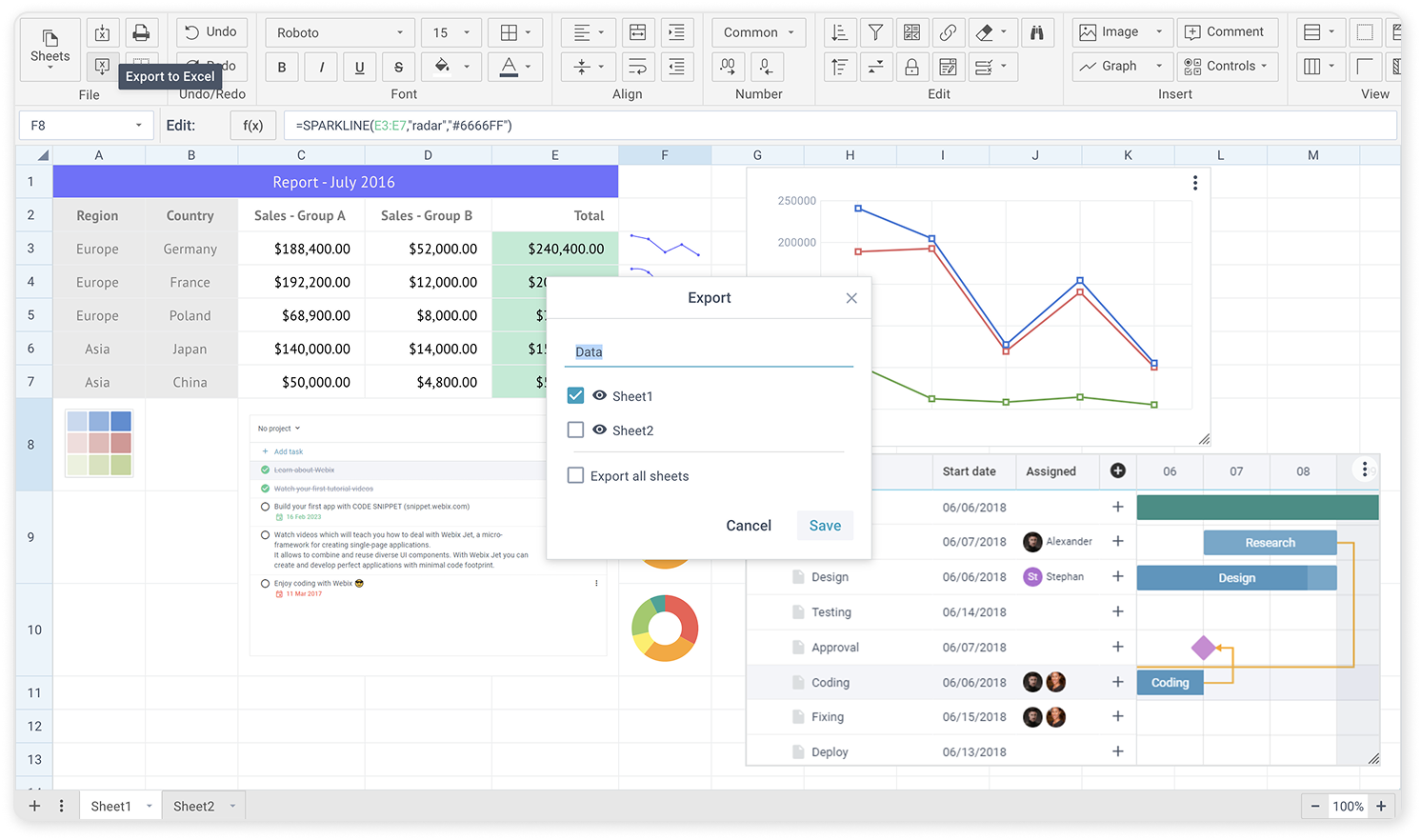
Task: Toggle underline text formatting
Action: [359, 67]
